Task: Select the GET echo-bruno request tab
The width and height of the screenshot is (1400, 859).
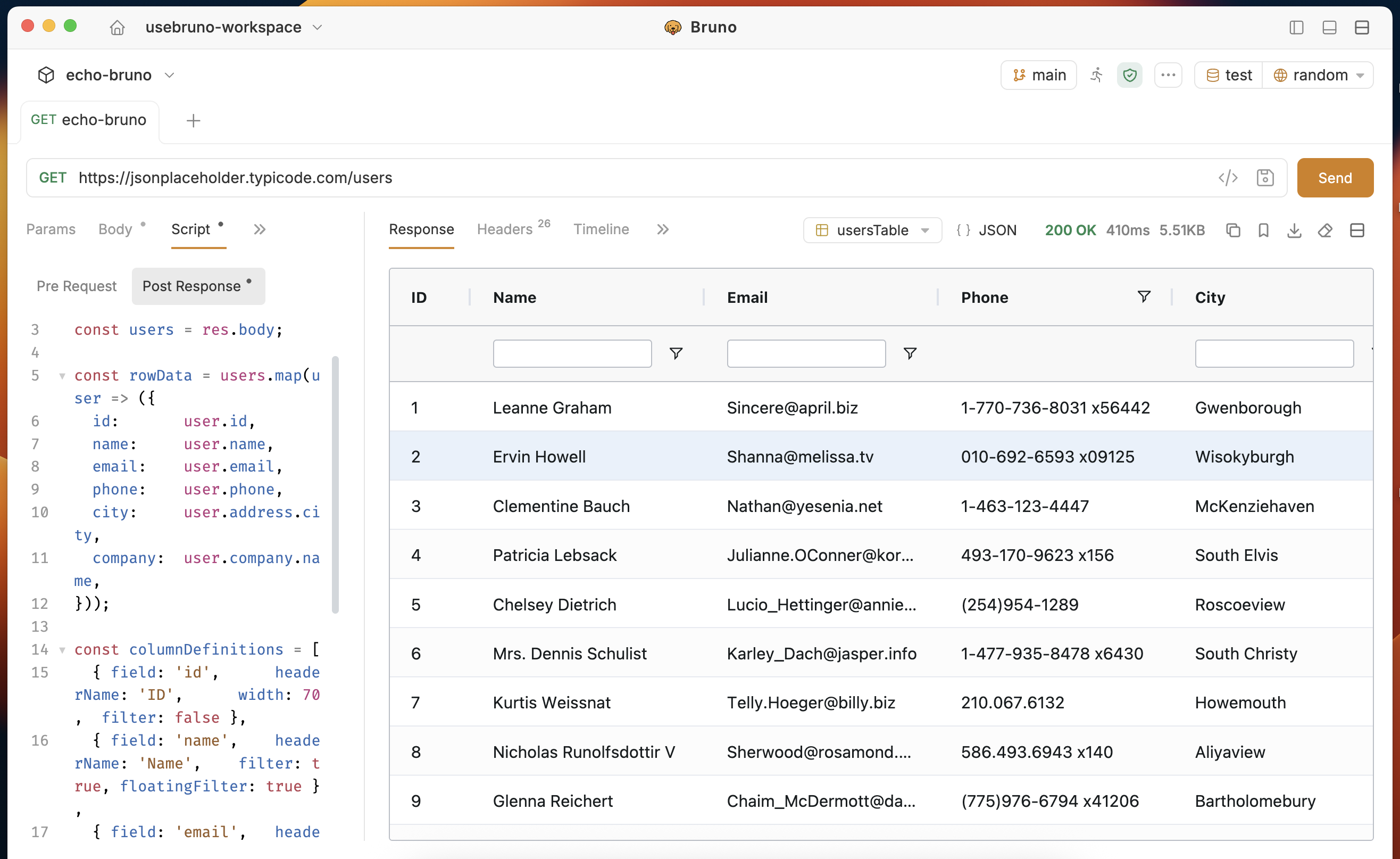Action: pos(89,120)
